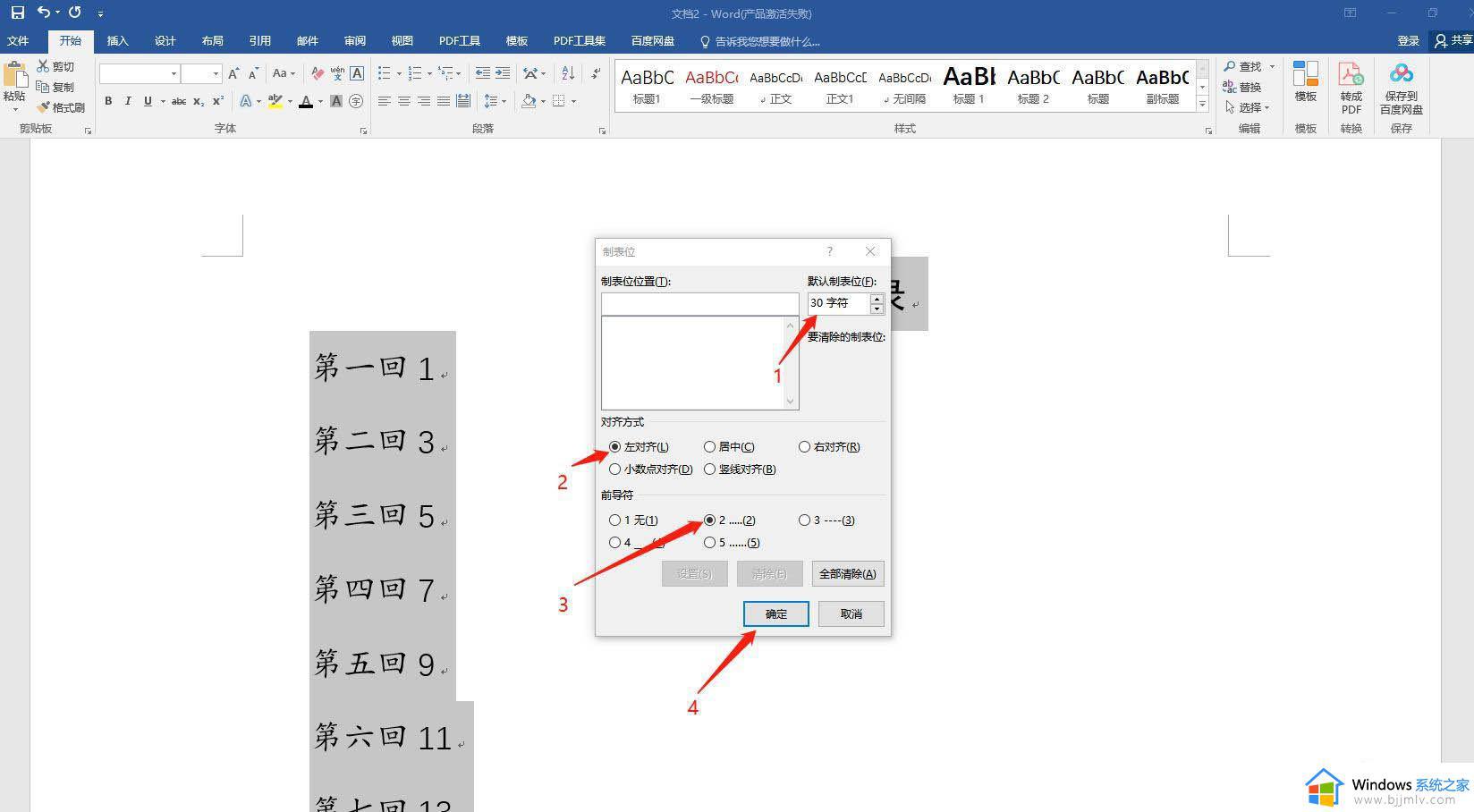Click the Grow Font icon
Viewport: 1474px width, 812px height.
pos(233,73)
